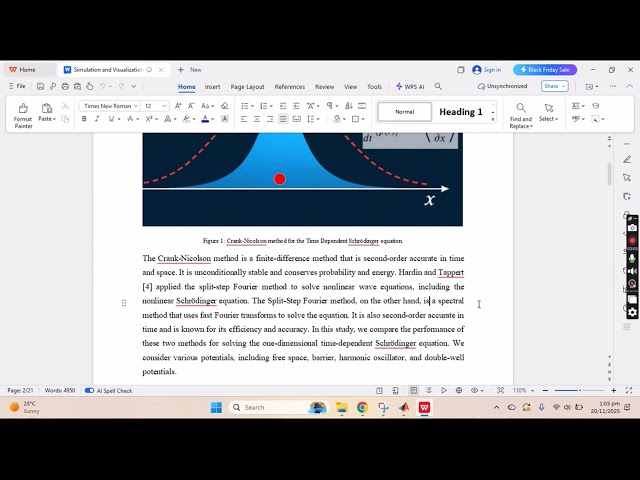640x480 pixels.
Task: Click the Italic formatting button
Action: 97,119
